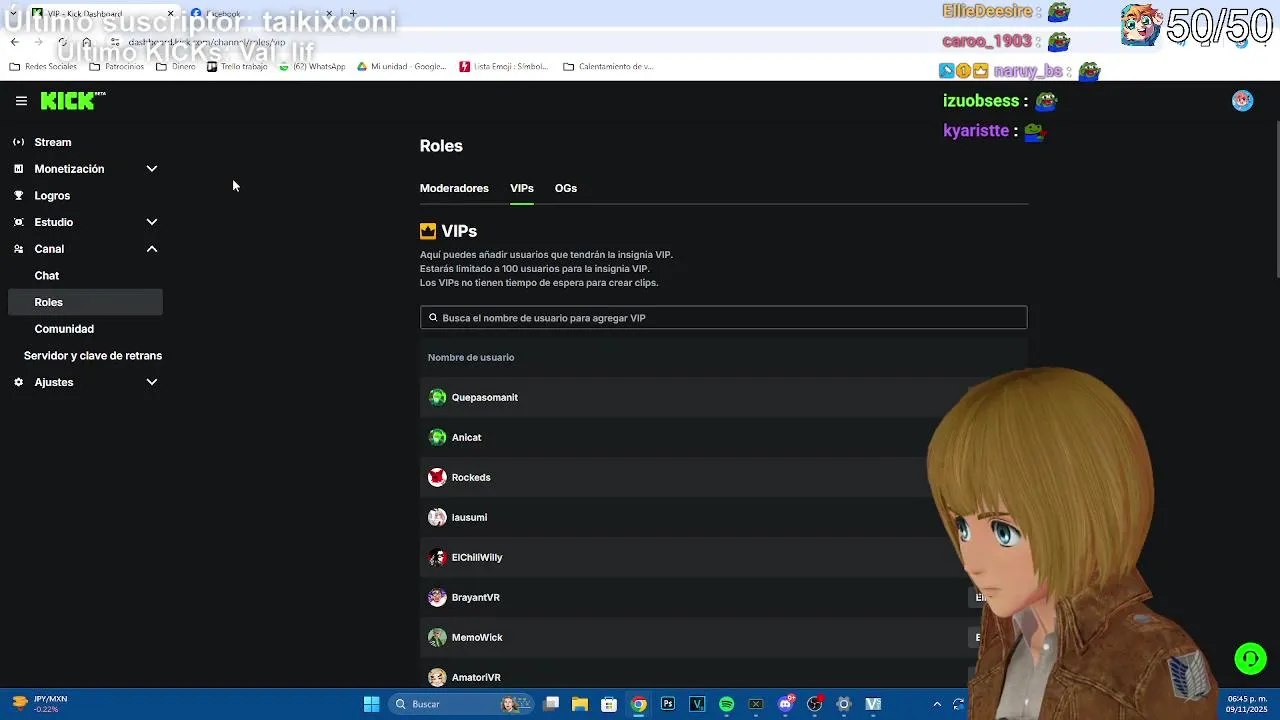Expand the Estudio menu chevron
1280x720 pixels.
(x=152, y=222)
